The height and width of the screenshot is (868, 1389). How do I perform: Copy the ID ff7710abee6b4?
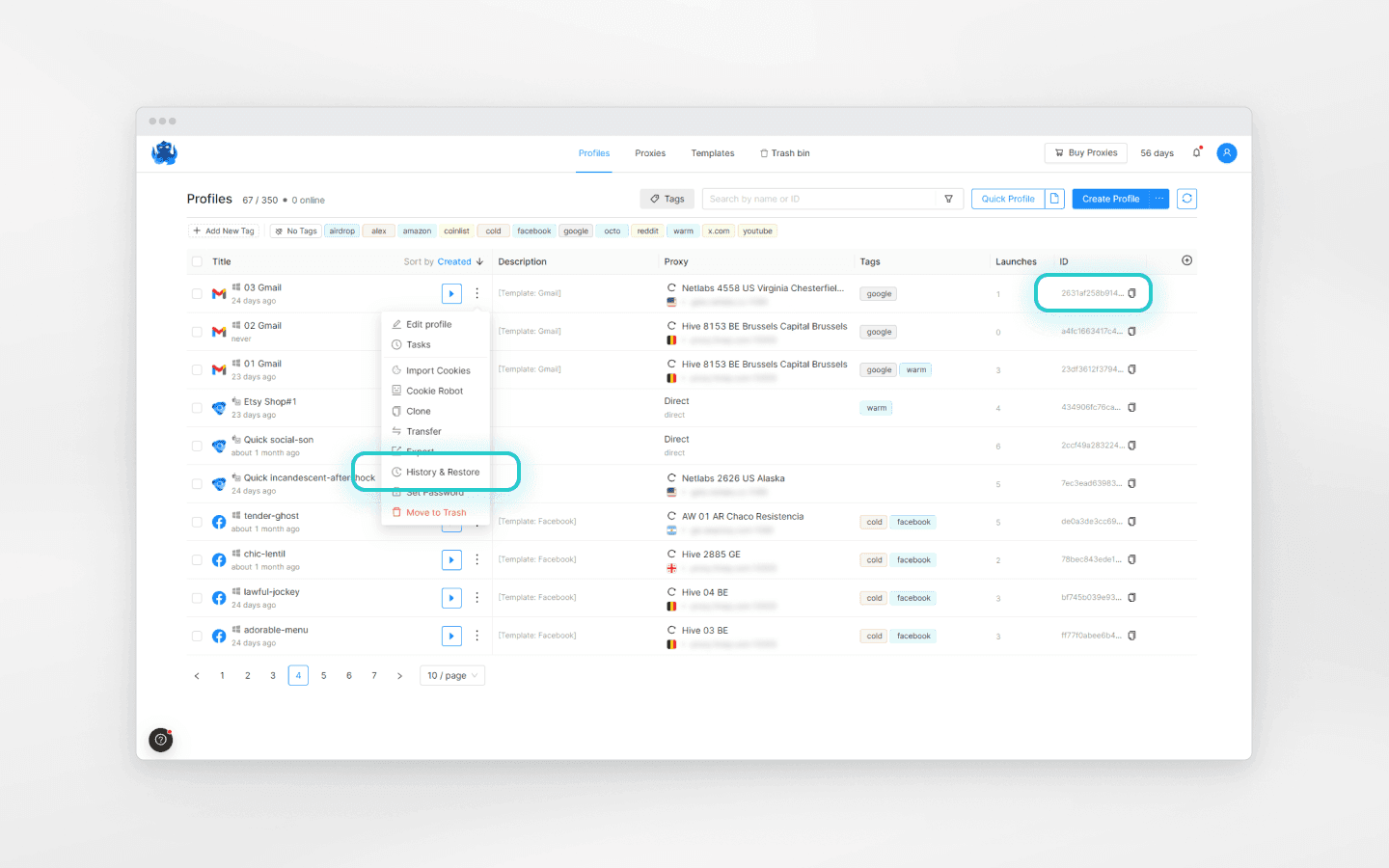coord(1132,636)
